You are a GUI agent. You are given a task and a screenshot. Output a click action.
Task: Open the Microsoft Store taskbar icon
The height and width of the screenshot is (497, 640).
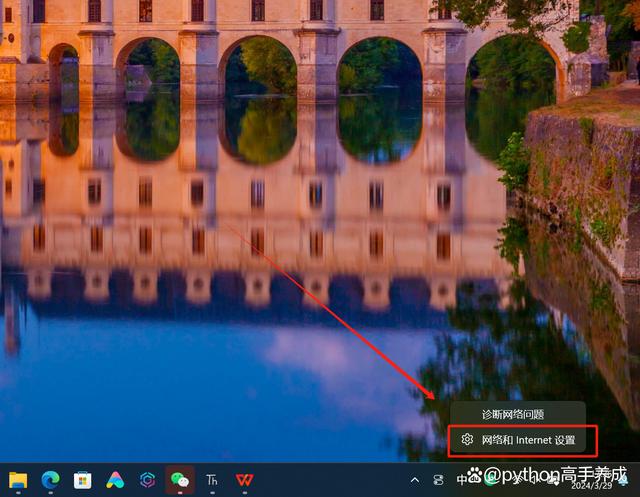pyautogui.click(x=82, y=480)
